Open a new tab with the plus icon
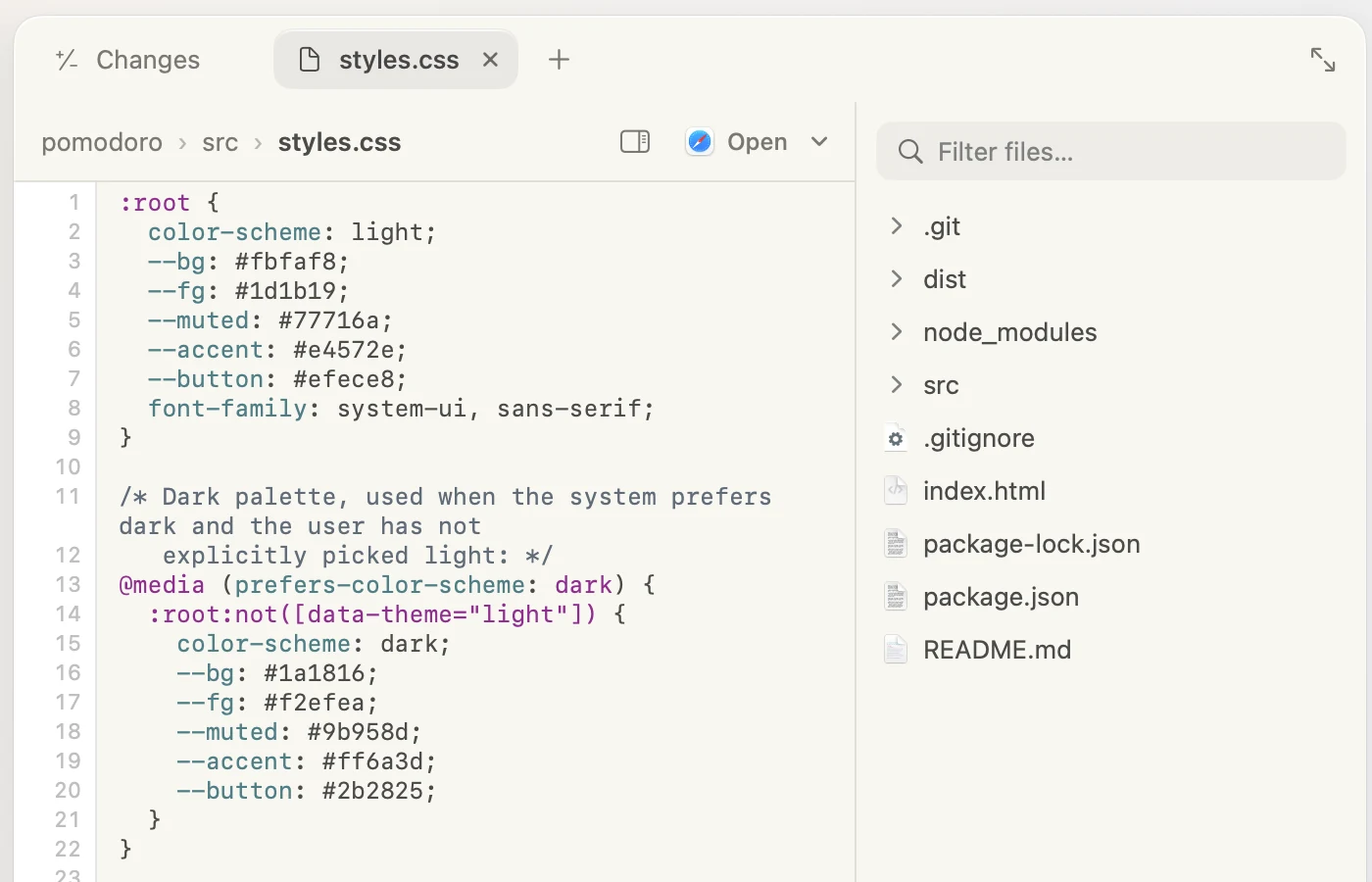This screenshot has width=1372, height=882. click(x=559, y=60)
